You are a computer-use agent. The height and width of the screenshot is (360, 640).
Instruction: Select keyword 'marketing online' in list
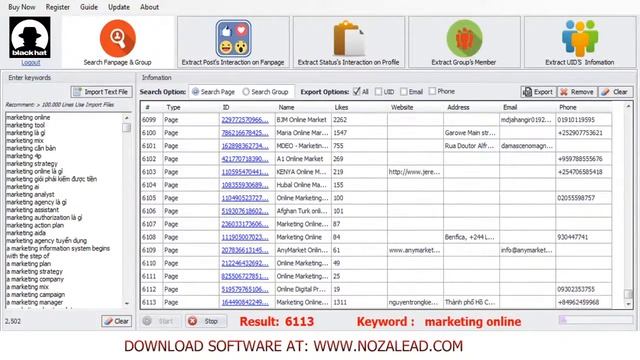(28, 118)
